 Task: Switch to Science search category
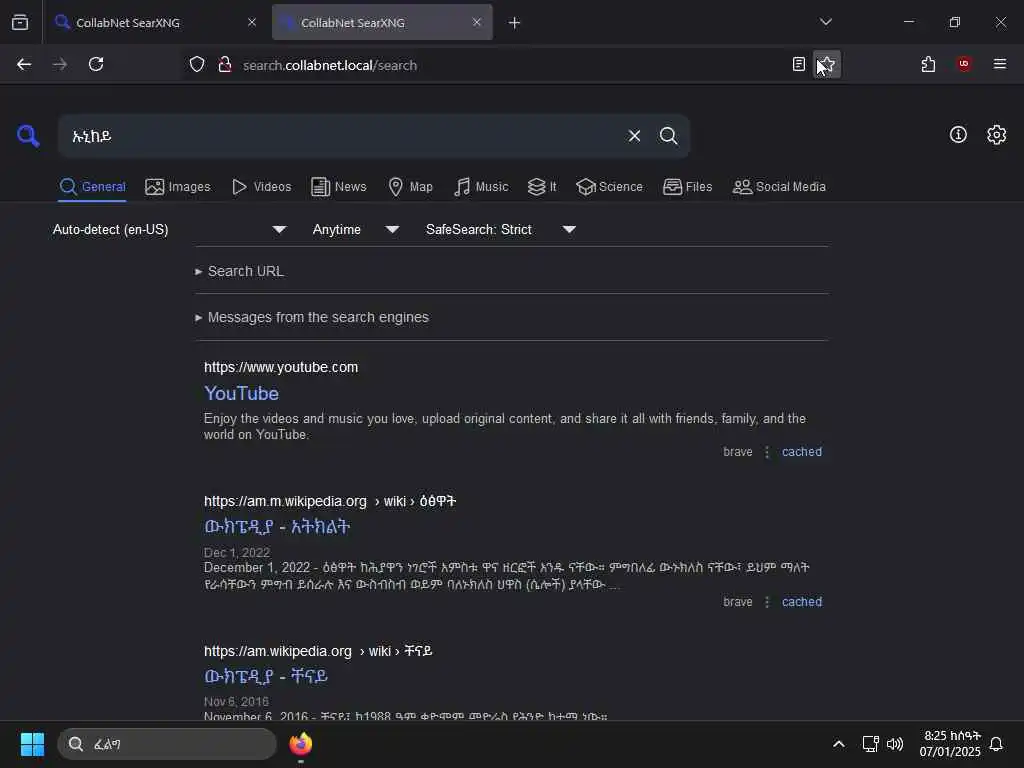coord(609,187)
